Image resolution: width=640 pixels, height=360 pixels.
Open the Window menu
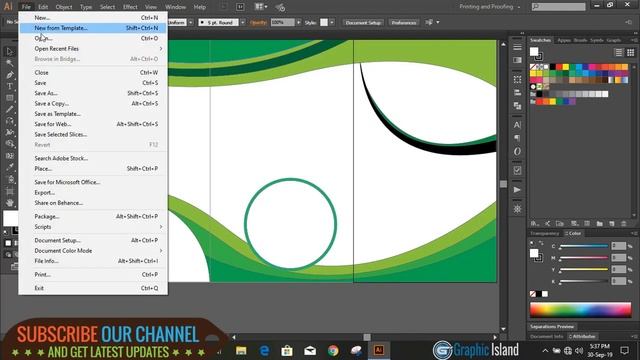pos(176,7)
